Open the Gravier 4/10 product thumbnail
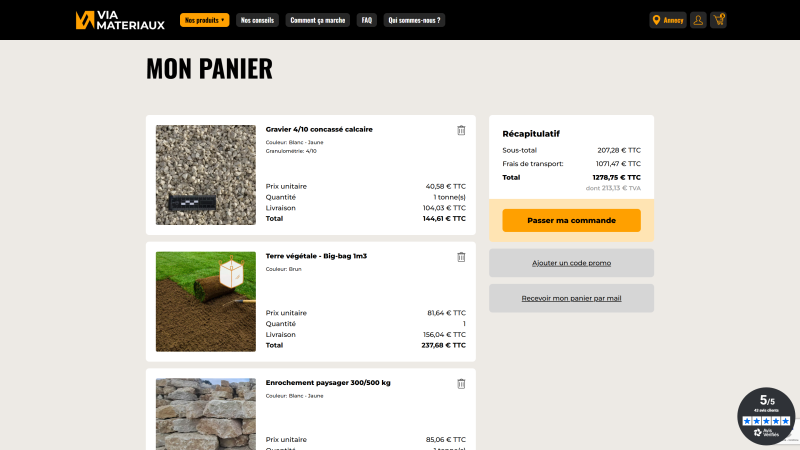Viewport: 800px width, 450px height. click(206, 175)
